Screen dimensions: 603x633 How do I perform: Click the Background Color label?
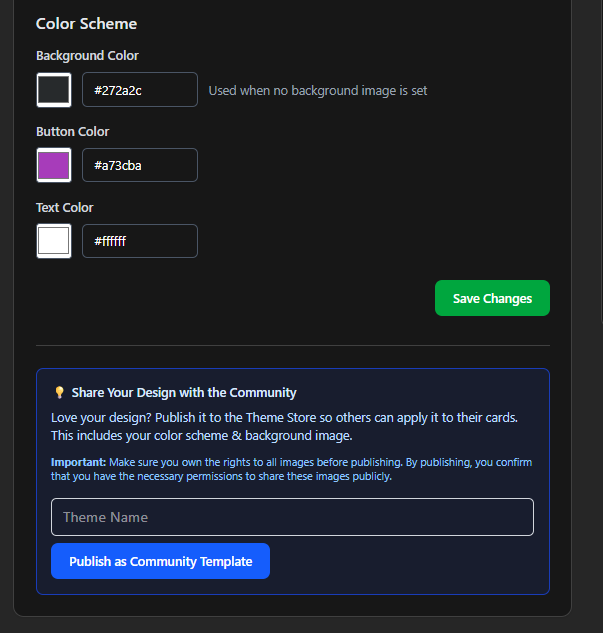(87, 56)
